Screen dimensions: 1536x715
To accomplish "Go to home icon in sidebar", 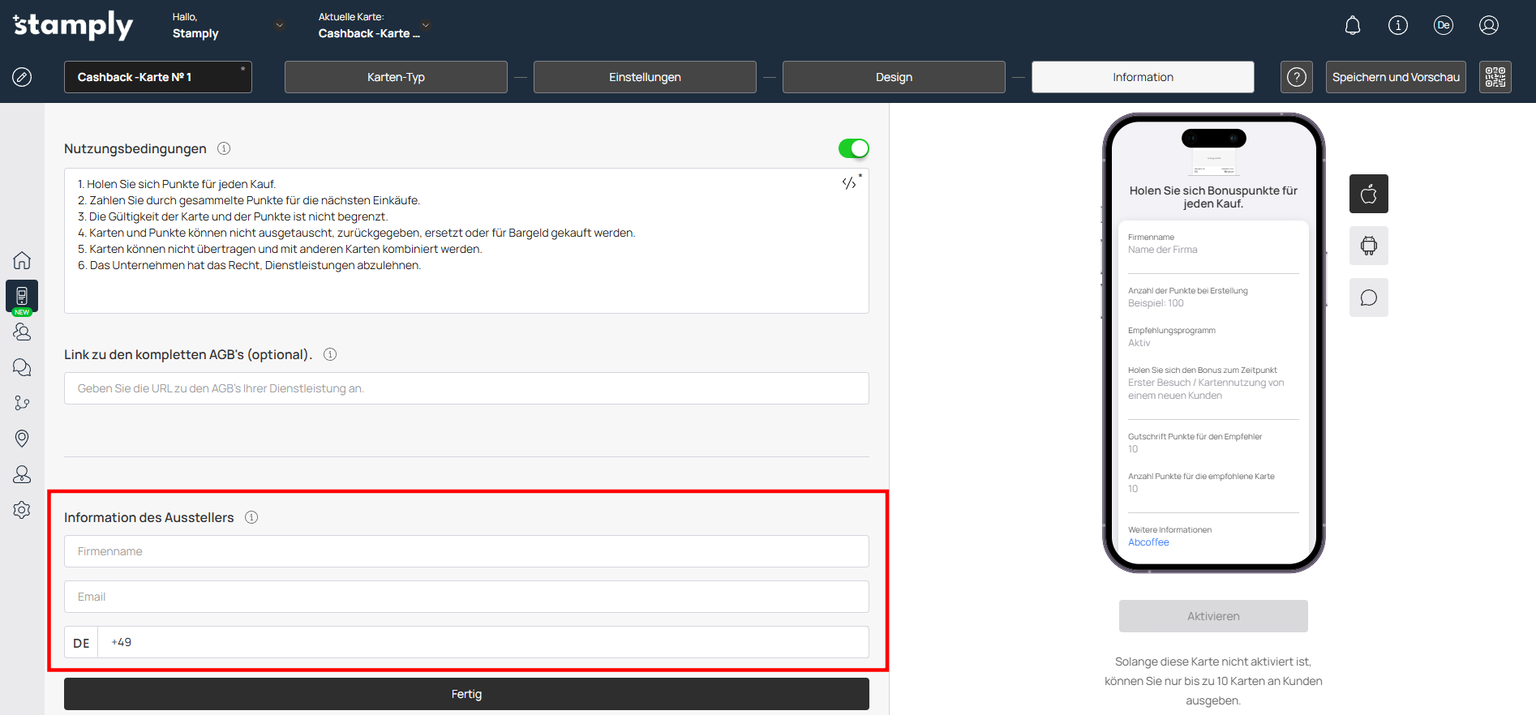I will 21,261.
